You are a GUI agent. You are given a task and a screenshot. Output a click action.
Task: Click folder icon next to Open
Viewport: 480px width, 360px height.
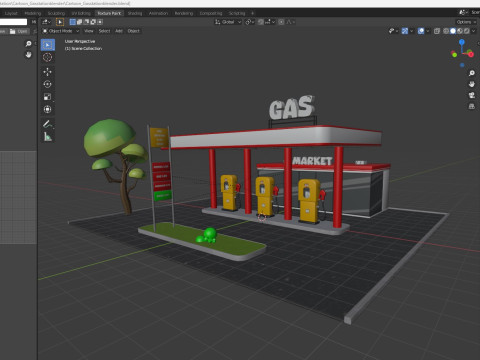coord(13,31)
